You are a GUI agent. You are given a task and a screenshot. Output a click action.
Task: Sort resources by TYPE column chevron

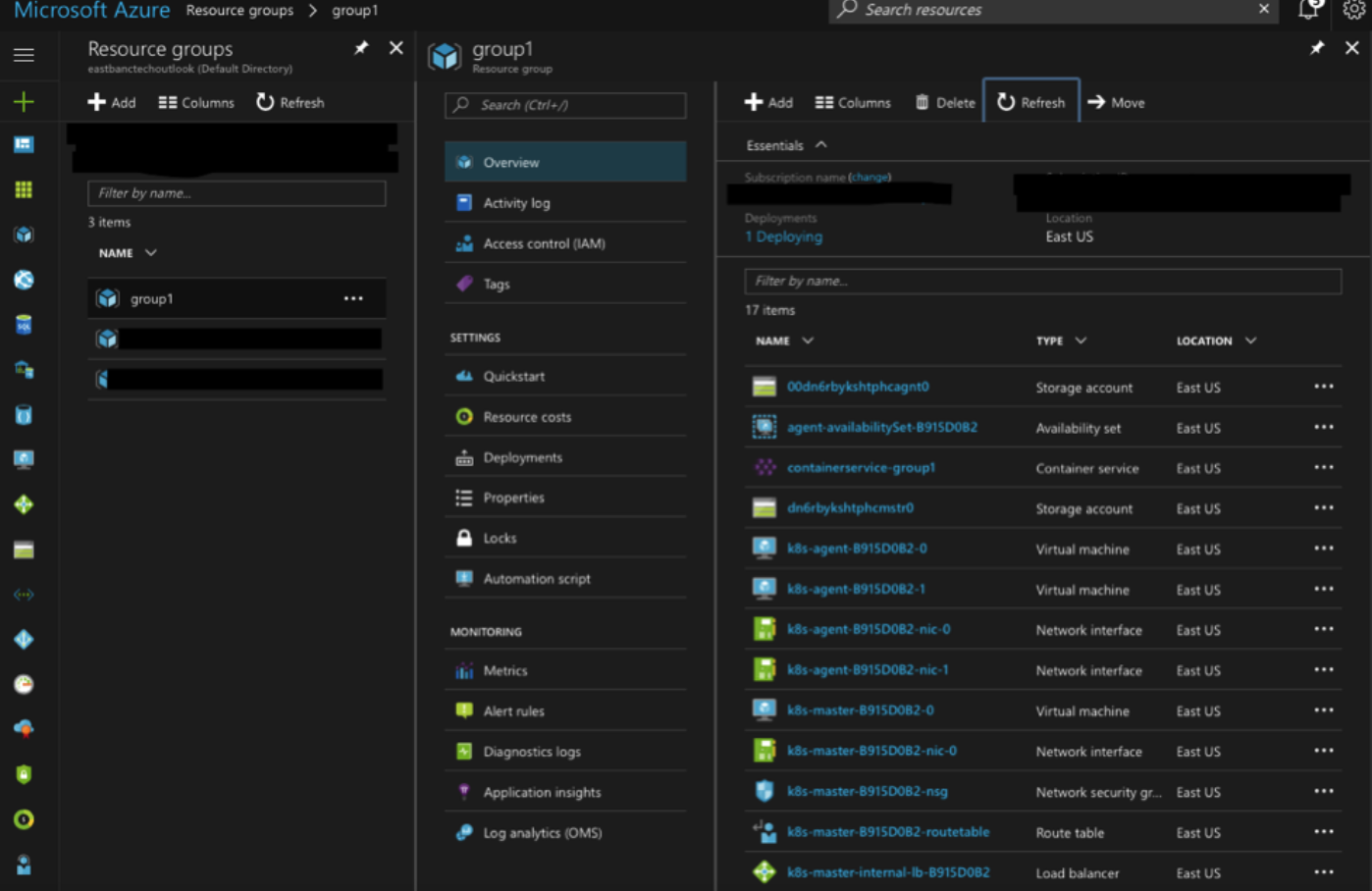1081,341
